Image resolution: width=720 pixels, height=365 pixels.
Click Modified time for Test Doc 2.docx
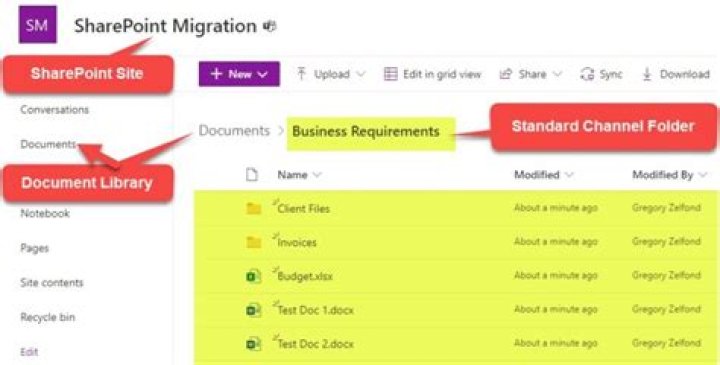click(556, 343)
